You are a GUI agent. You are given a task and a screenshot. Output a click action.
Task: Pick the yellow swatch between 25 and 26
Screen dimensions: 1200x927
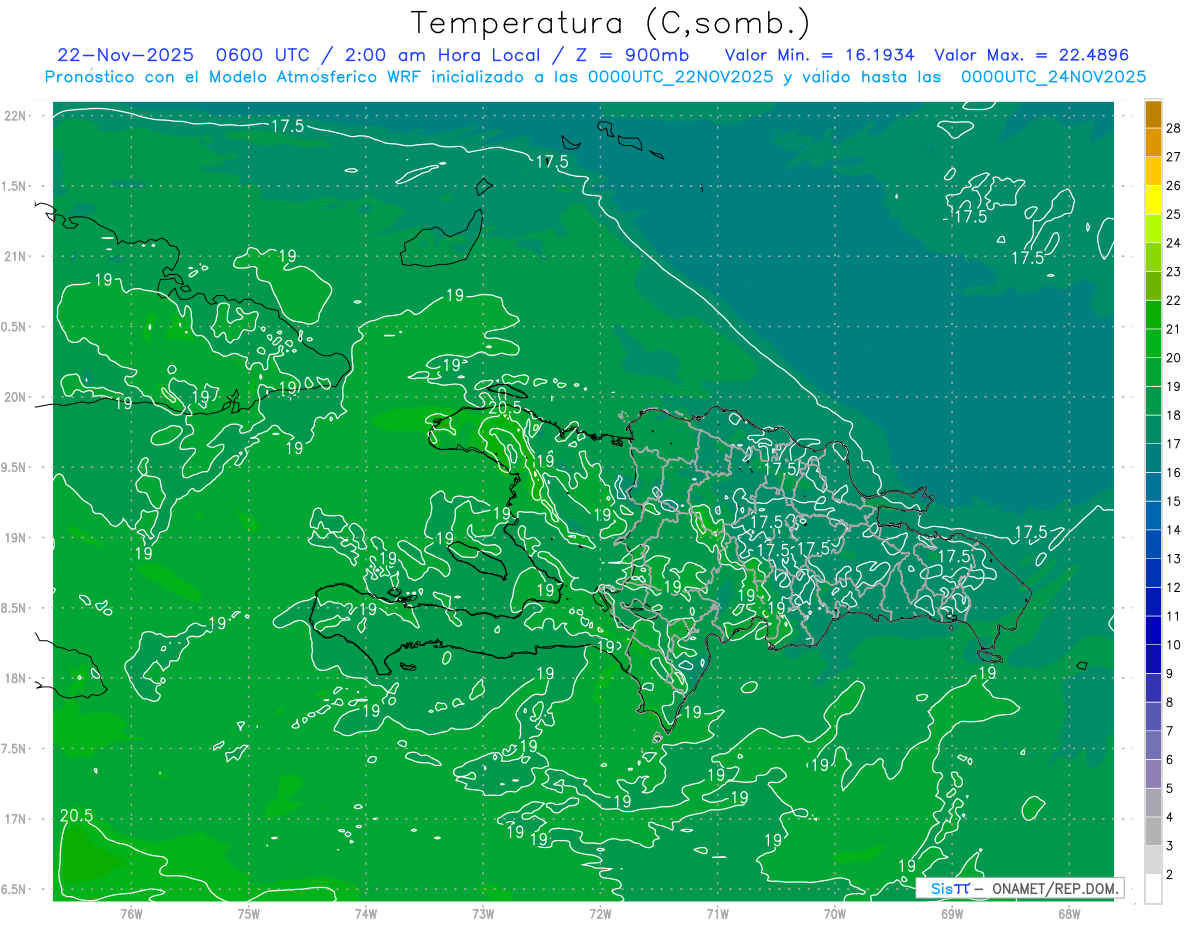coord(1154,199)
